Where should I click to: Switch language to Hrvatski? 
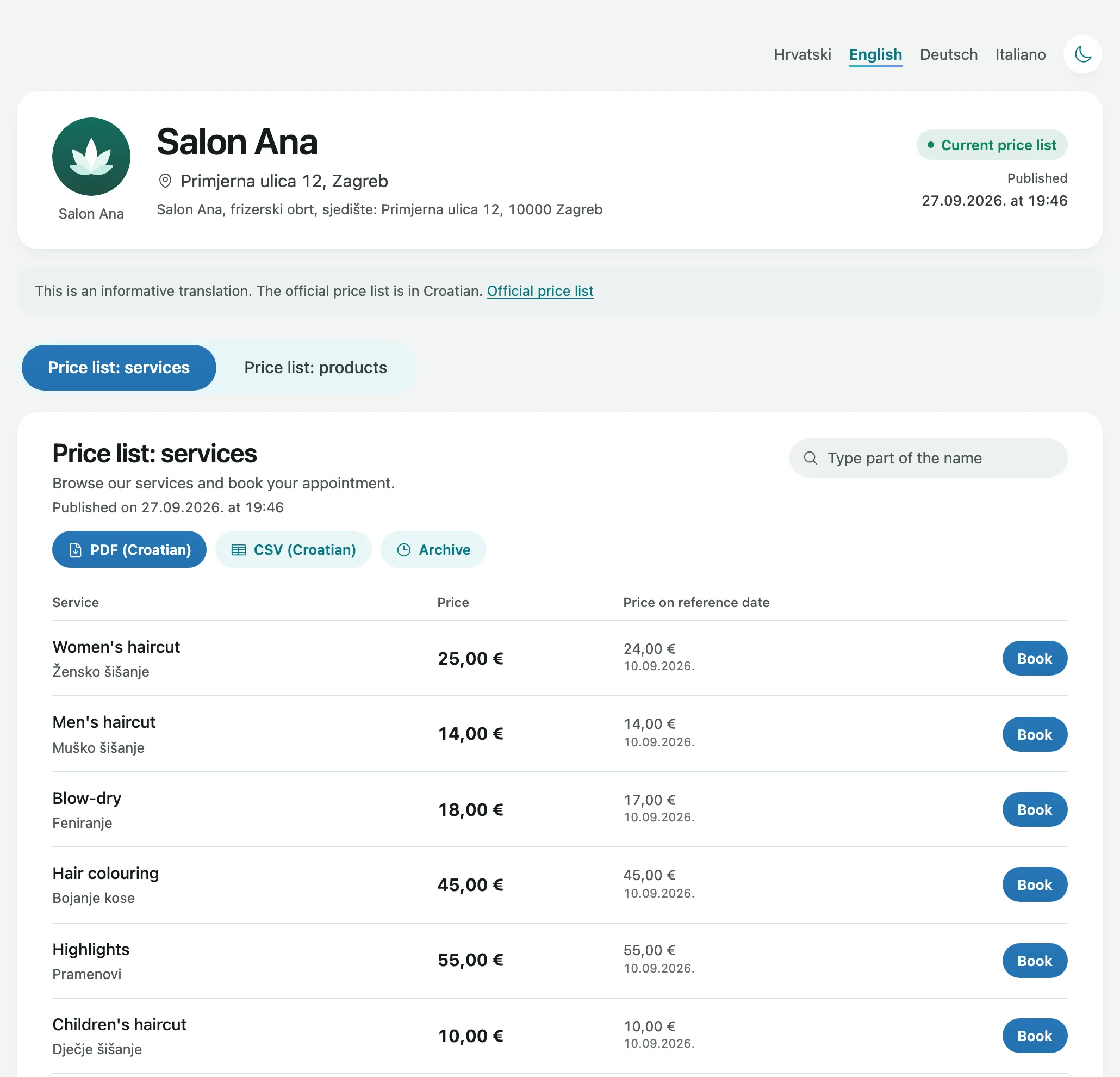pyautogui.click(x=802, y=55)
